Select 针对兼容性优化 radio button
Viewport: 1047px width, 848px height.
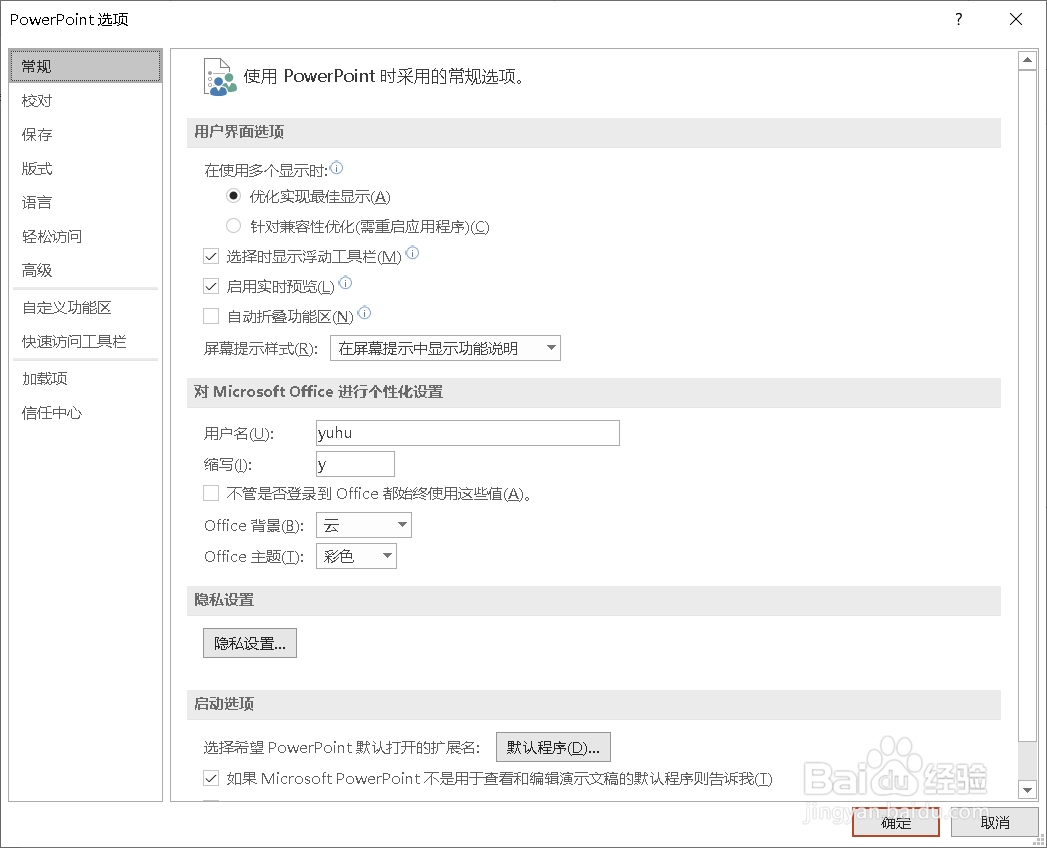tap(233, 226)
